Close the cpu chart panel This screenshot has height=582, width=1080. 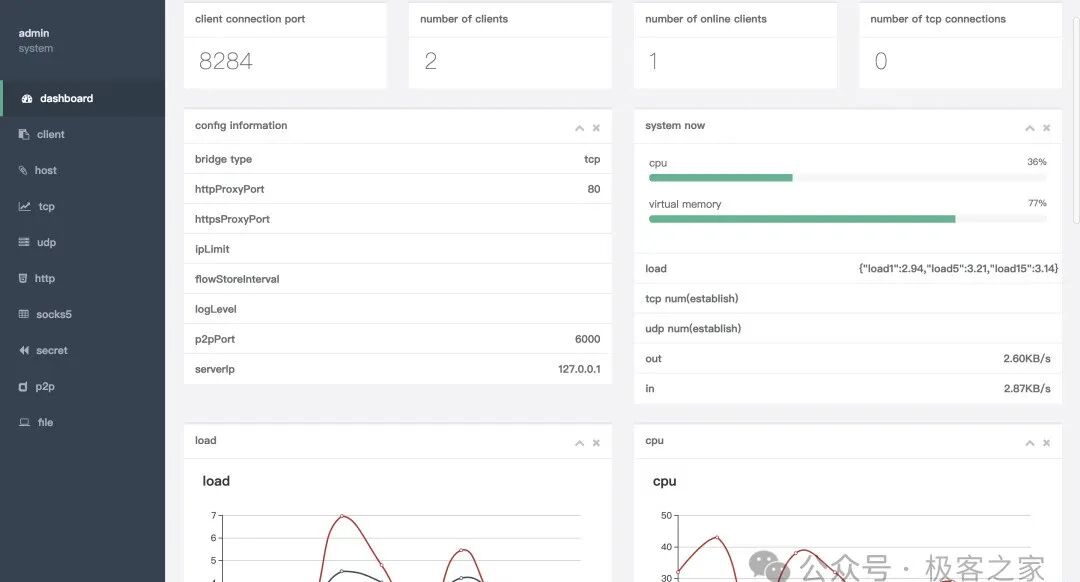tap(1046, 443)
